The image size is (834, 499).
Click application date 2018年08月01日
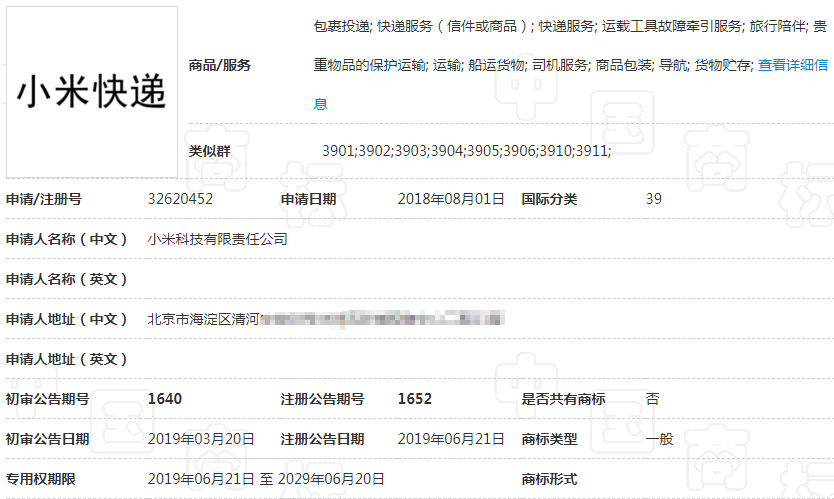[x=451, y=199]
